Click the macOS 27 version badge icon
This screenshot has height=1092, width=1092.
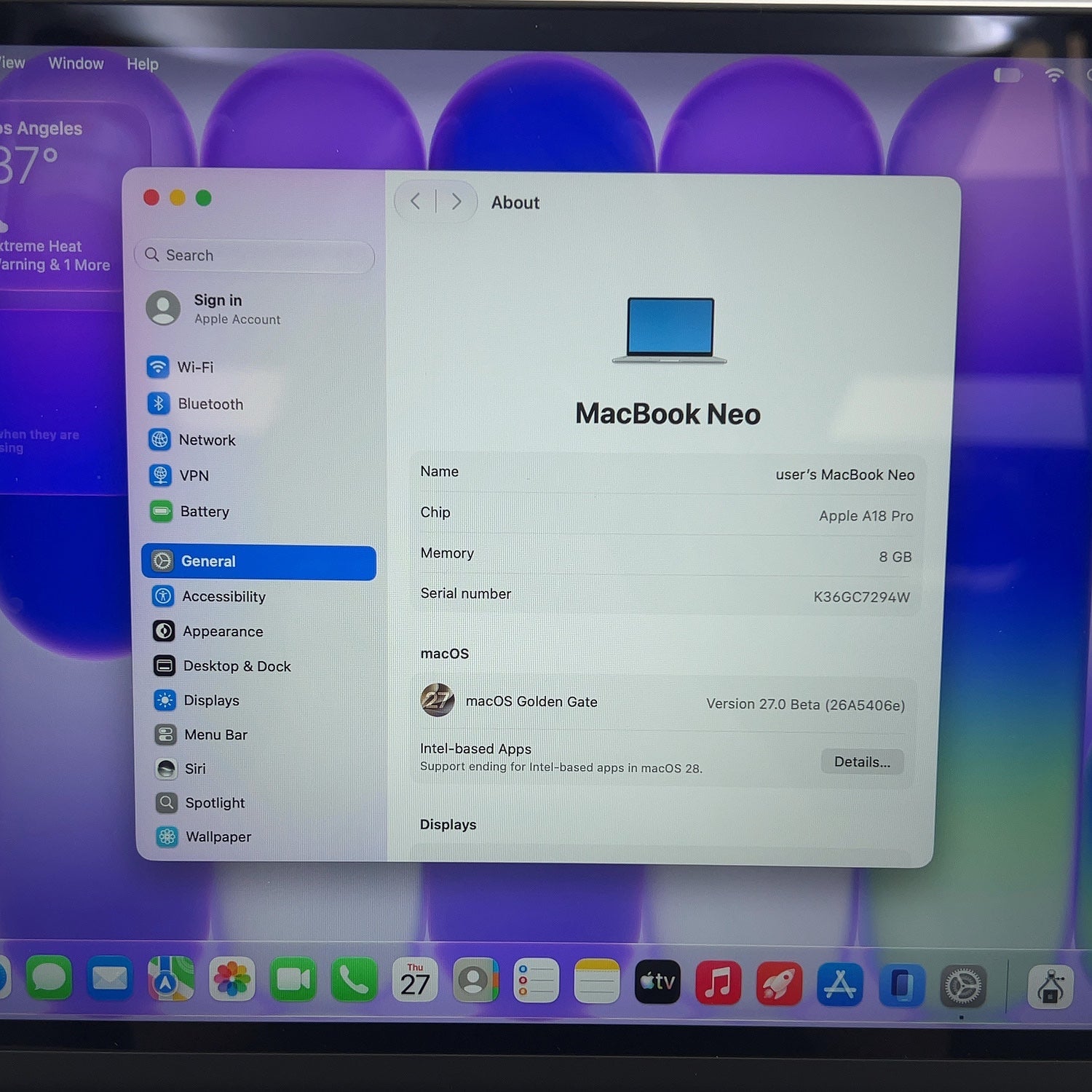pyautogui.click(x=438, y=700)
